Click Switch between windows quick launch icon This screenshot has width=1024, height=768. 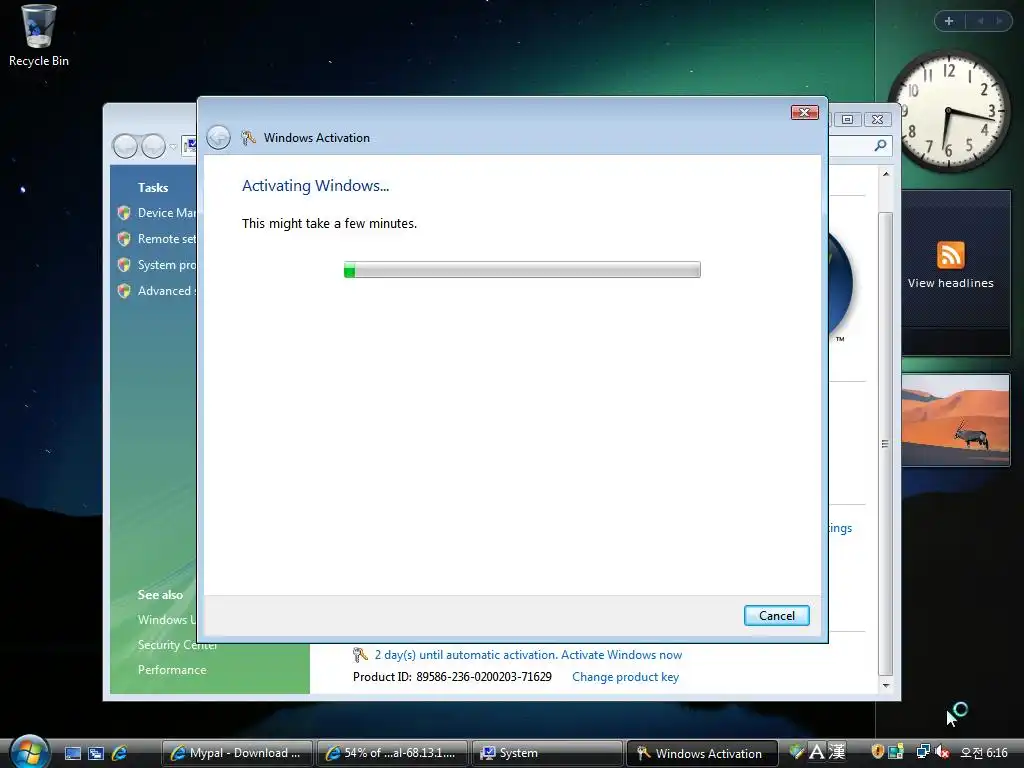96,753
